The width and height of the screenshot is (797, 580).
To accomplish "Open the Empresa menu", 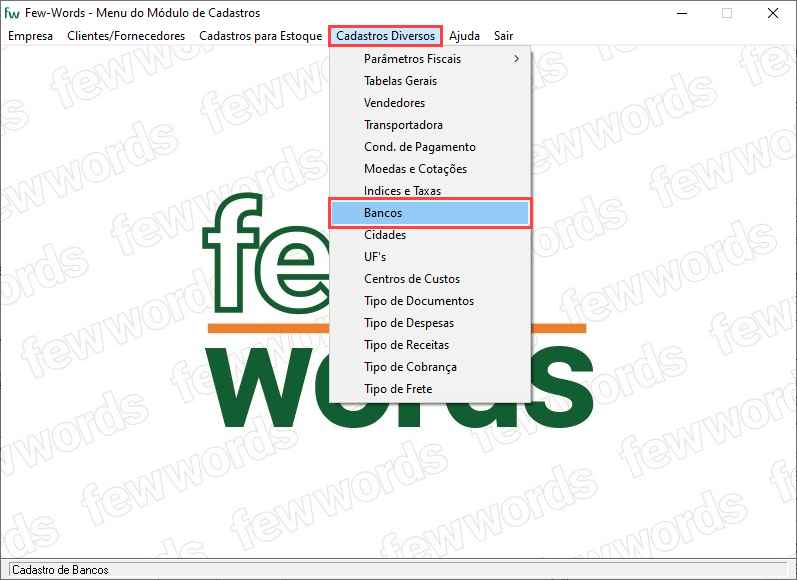I will [30, 36].
